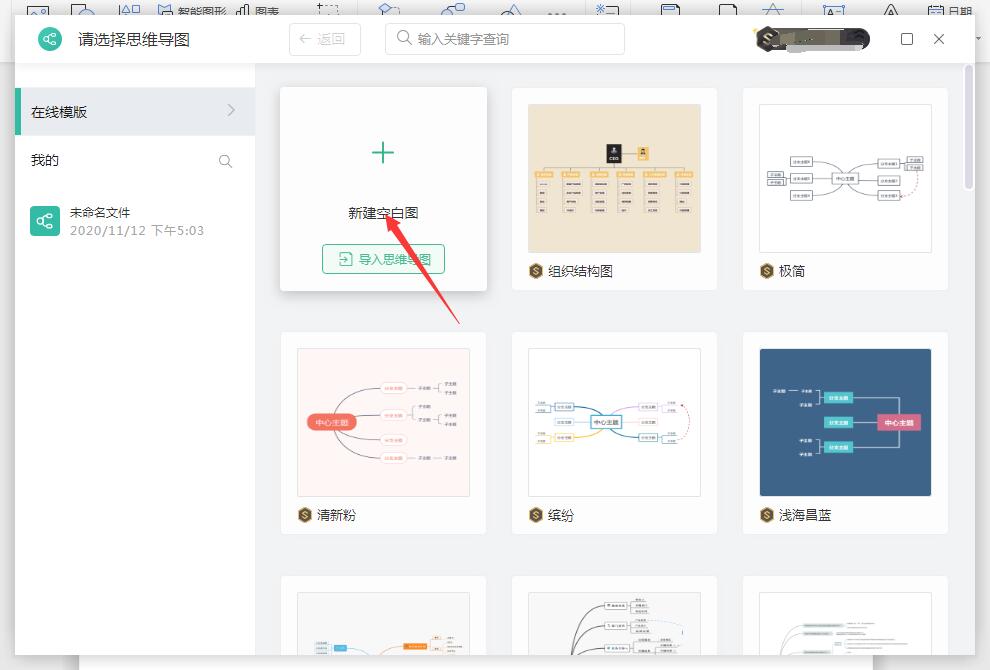Click the green mind map logo in dialog header
The width and height of the screenshot is (990, 670).
coord(49,39)
